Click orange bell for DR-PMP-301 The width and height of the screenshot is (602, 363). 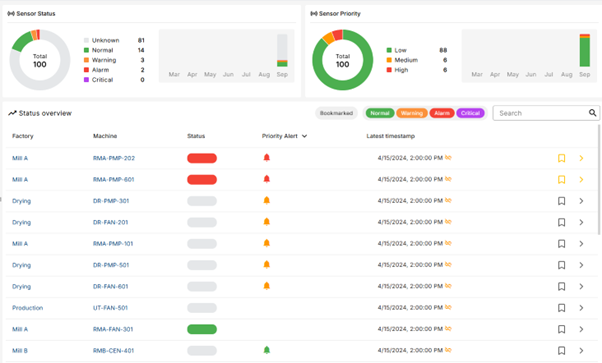coord(266,200)
